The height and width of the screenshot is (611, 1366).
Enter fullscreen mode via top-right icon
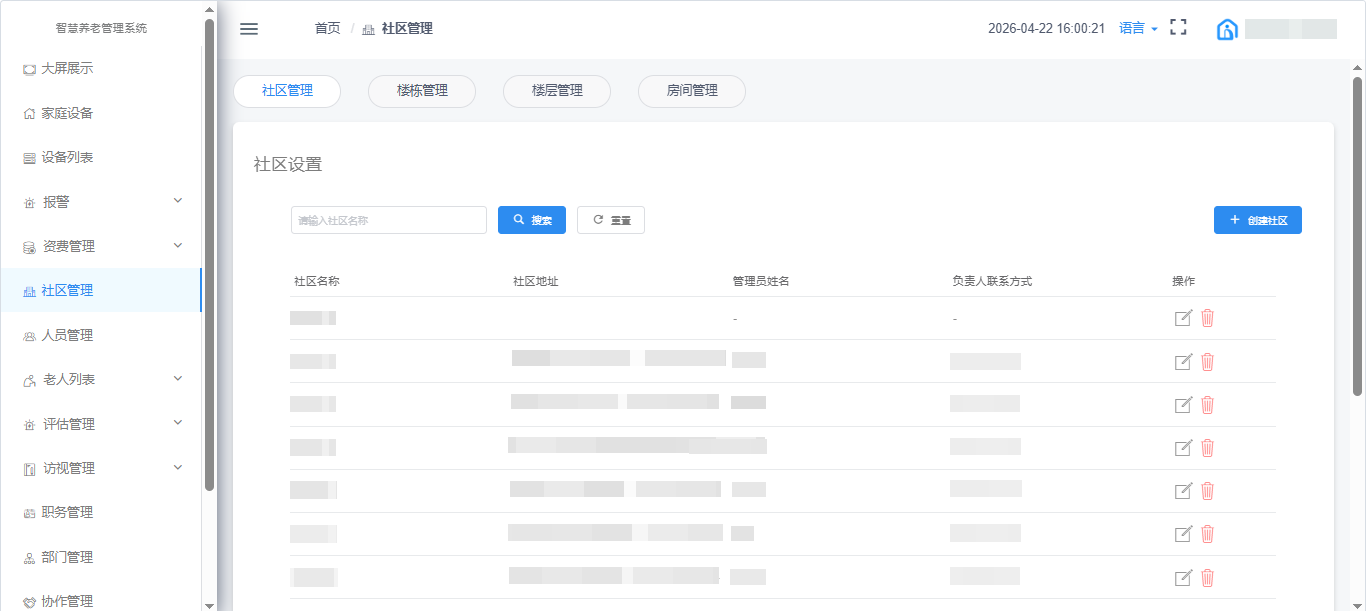1178,28
